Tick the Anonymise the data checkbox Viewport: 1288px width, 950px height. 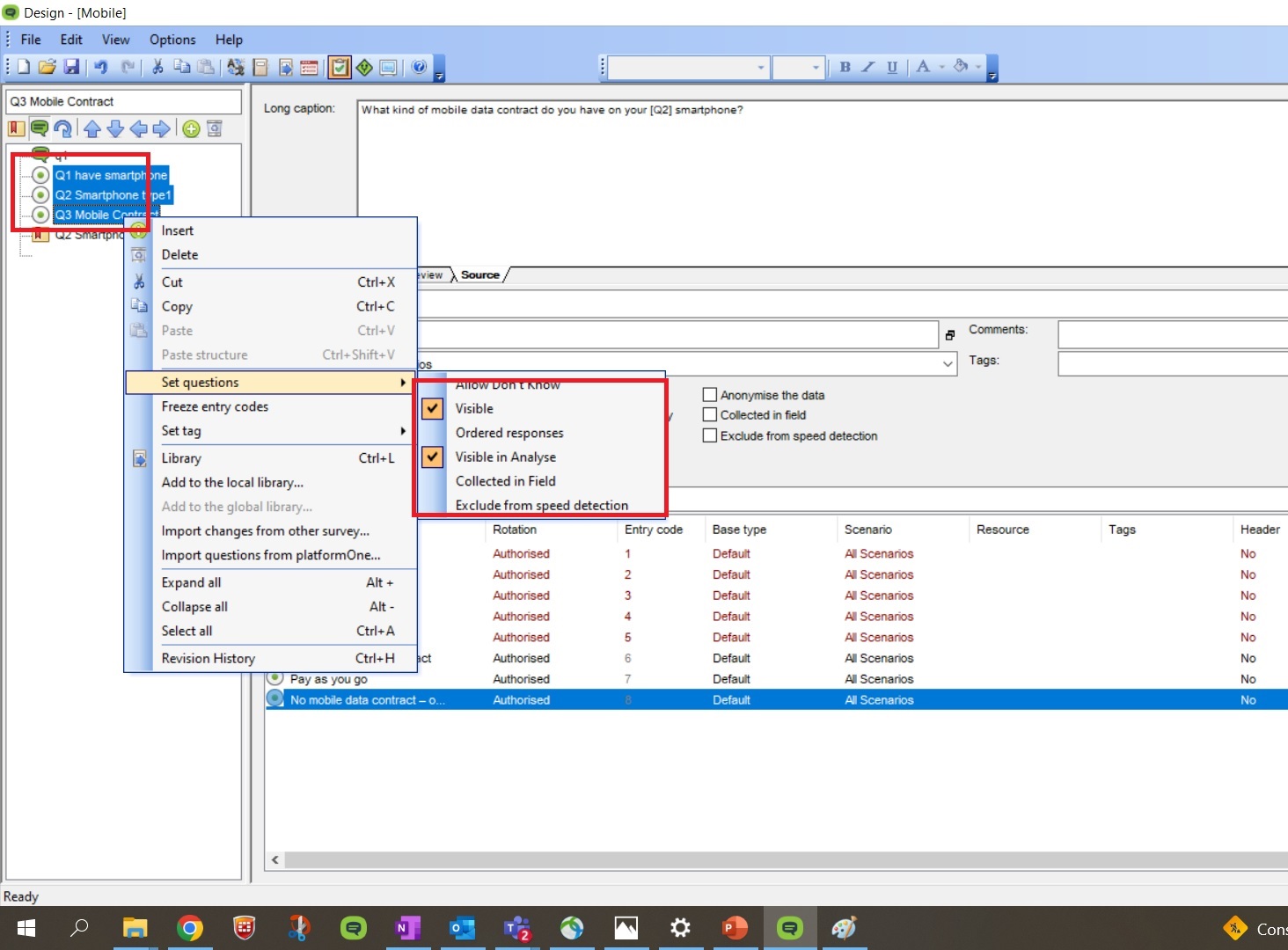coord(710,395)
